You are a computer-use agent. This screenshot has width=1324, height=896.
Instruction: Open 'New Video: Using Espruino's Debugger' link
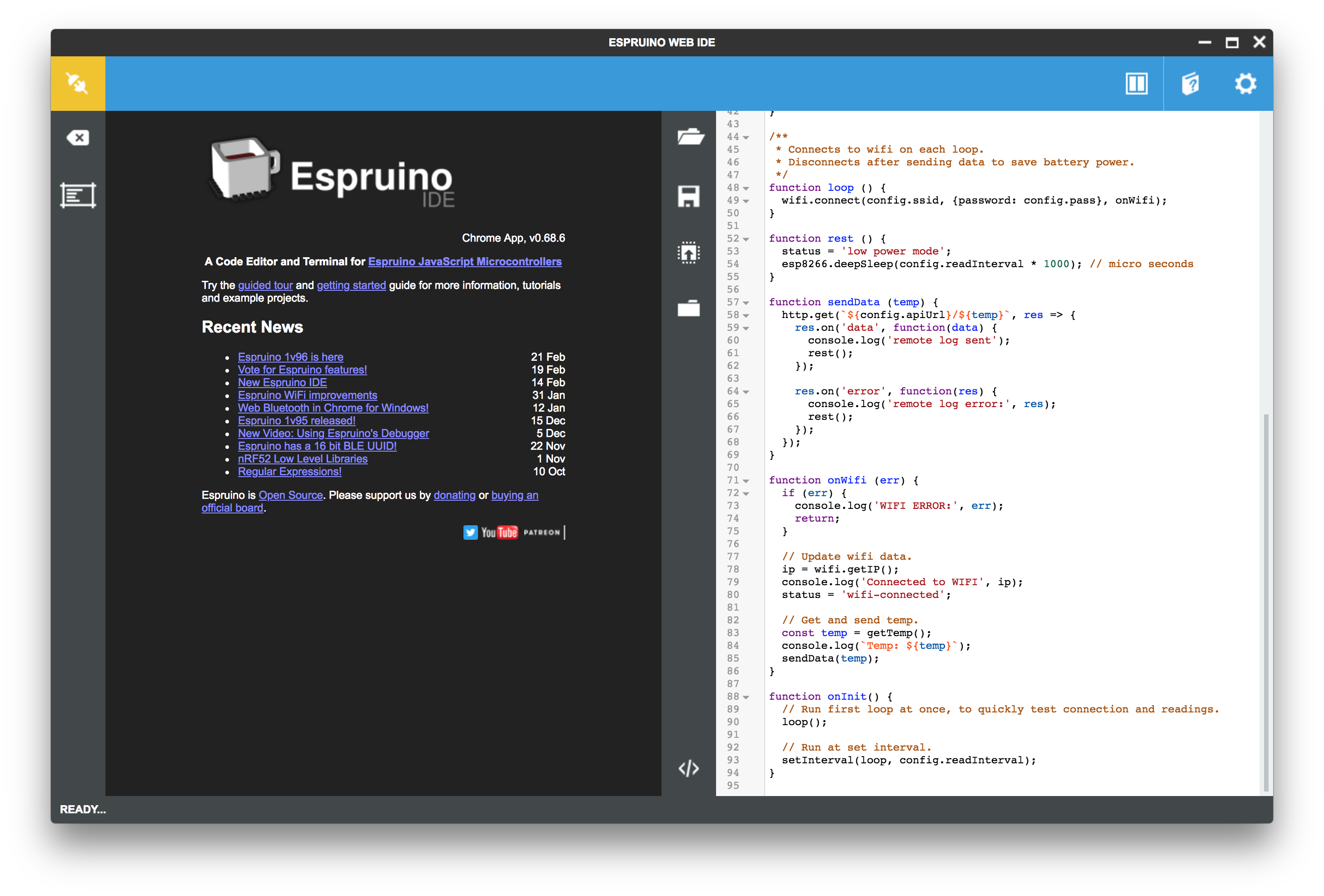tap(333, 433)
